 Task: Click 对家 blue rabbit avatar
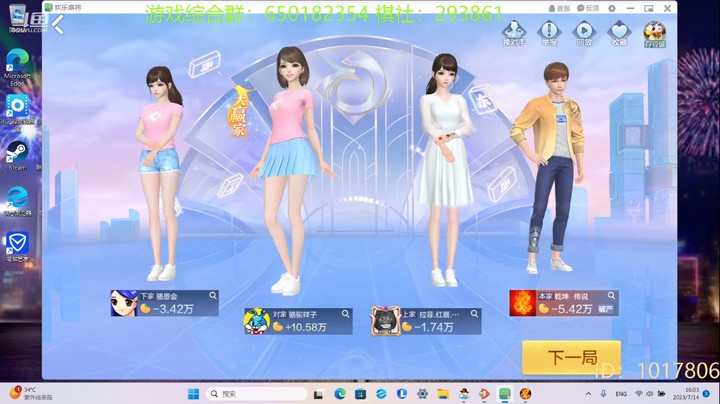click(257, 321)
